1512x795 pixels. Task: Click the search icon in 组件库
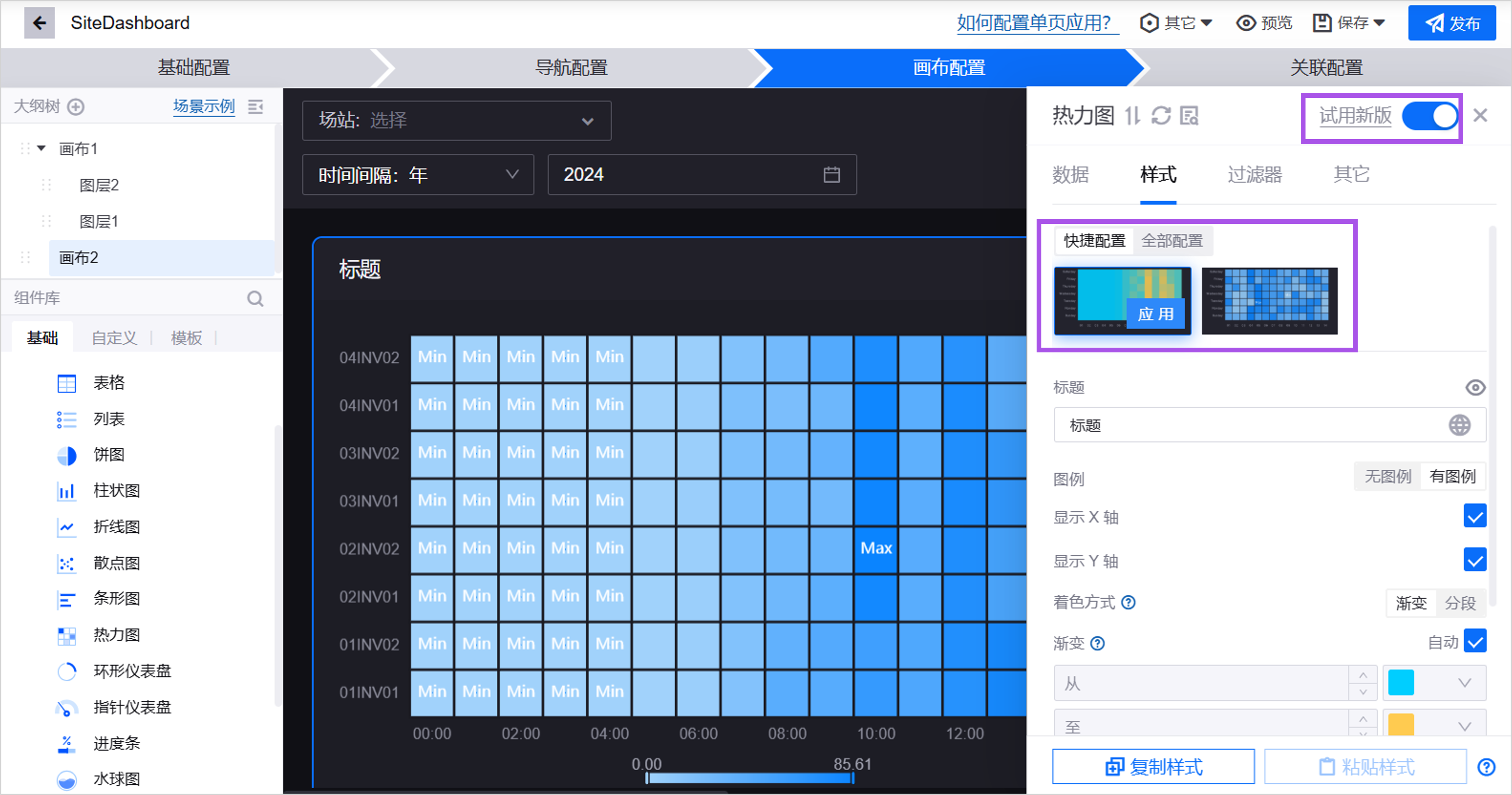click(255, 298)
